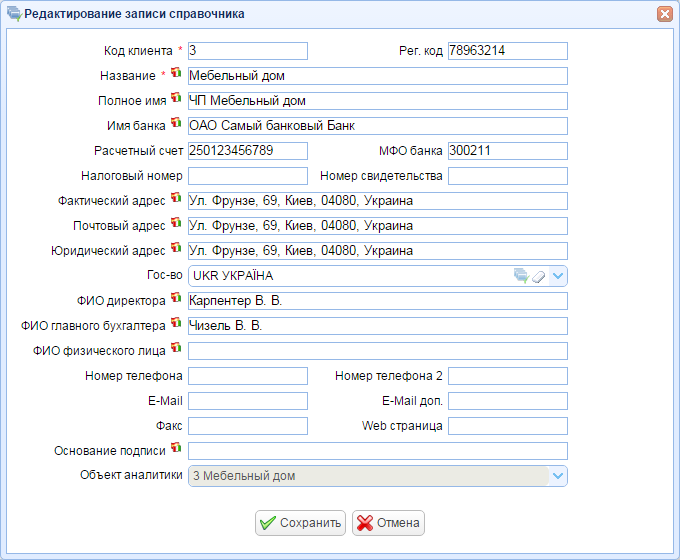Click the empty Налоговый номер field
This screenshot has width=680, height=560.
[248, 176]
